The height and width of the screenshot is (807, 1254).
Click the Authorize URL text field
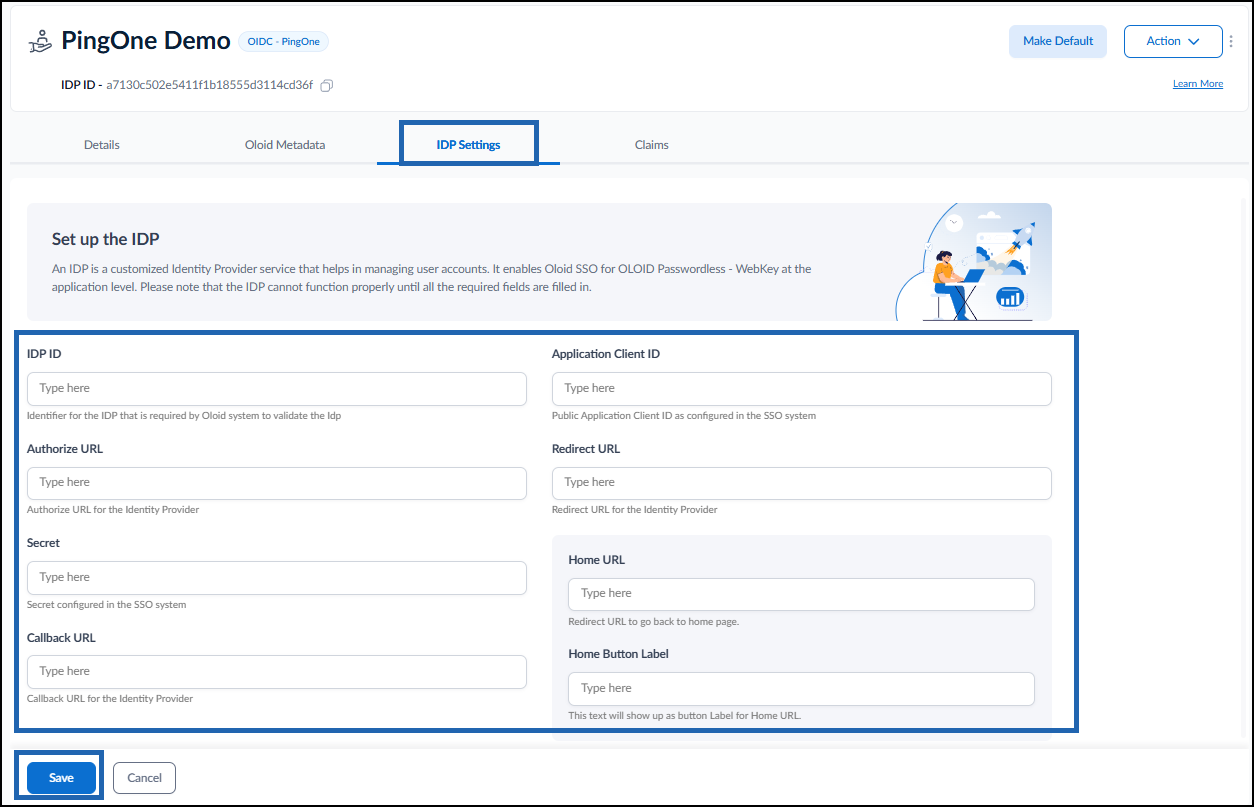[x=277, y=483]
